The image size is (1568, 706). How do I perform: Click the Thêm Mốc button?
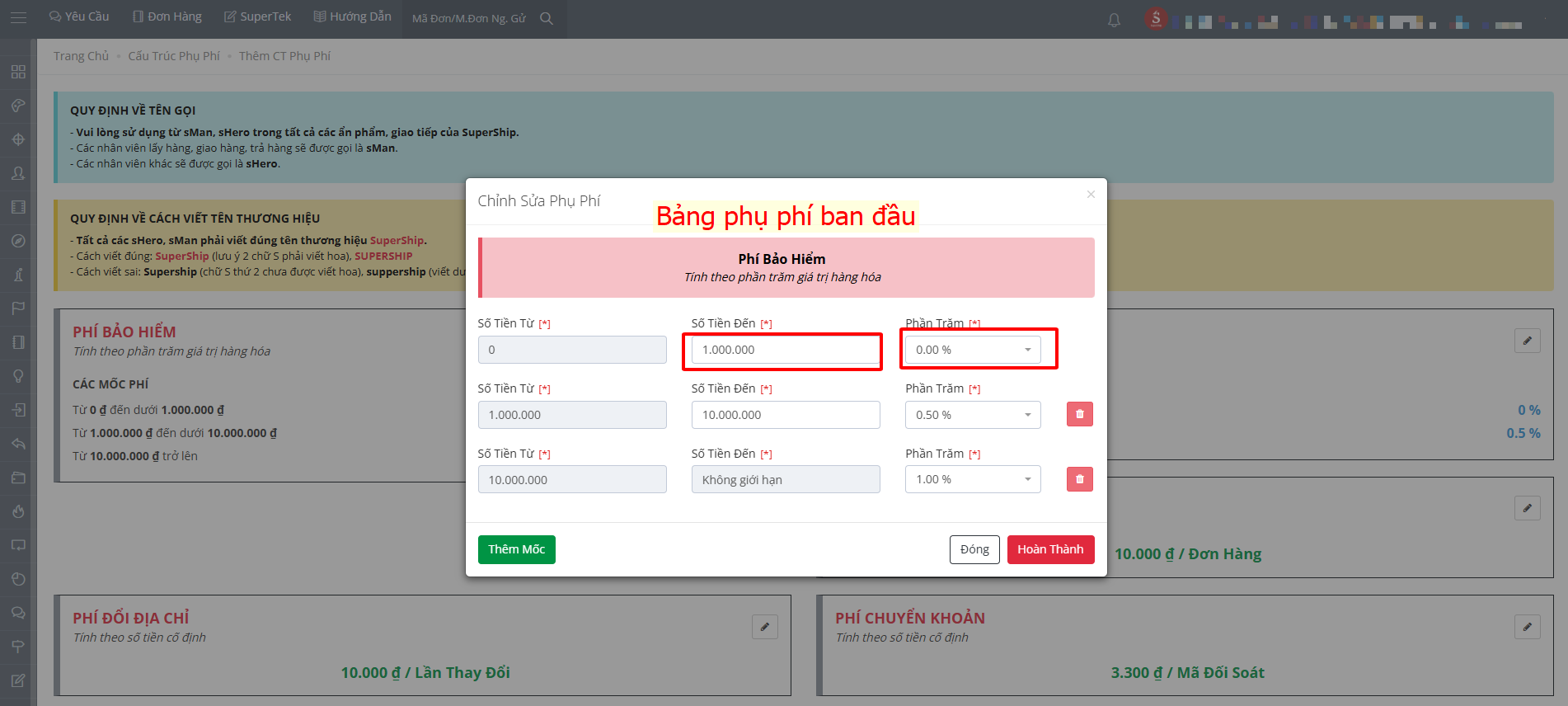(517, 549)
